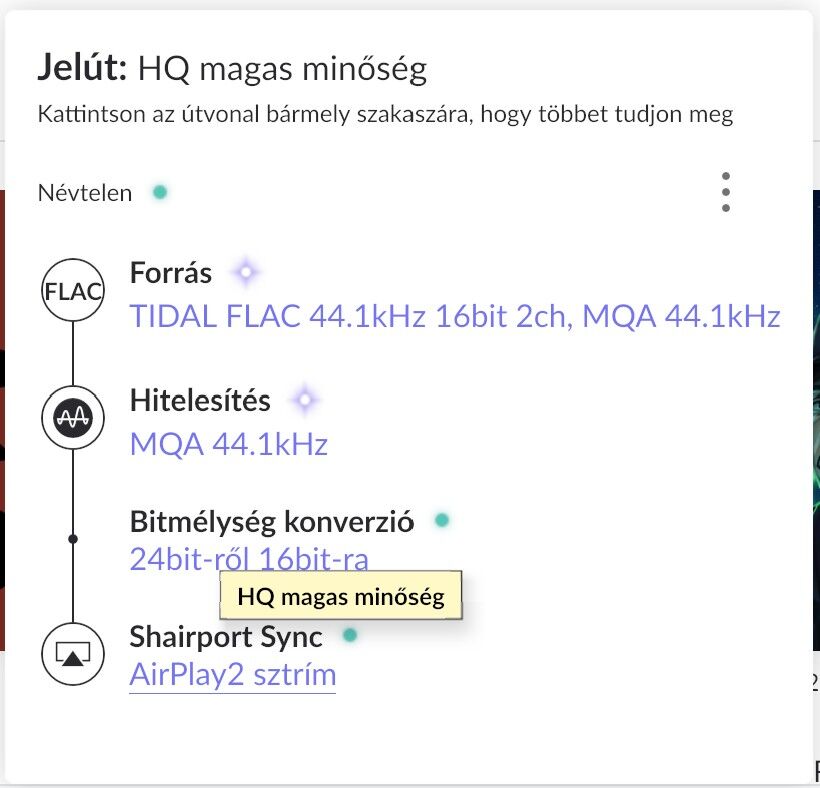
Task: Click the FLAC source format icon
Action: coord(73,291)
